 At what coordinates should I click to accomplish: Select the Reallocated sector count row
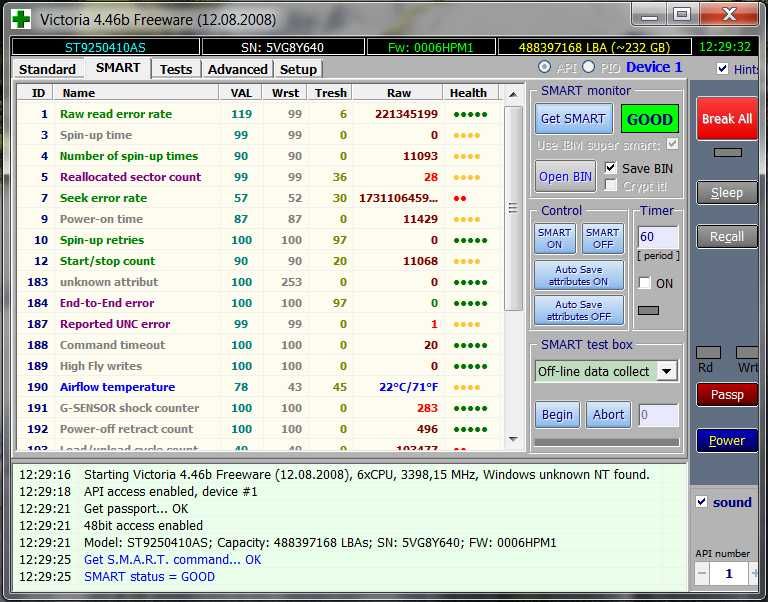pos(260,177)
